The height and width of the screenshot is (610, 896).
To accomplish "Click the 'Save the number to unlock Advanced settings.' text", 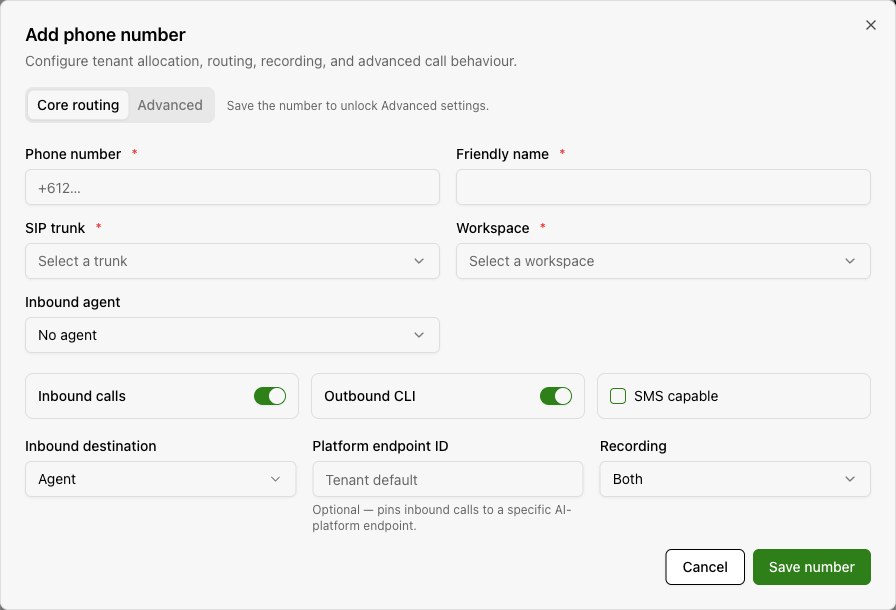I will click(358, 106).
